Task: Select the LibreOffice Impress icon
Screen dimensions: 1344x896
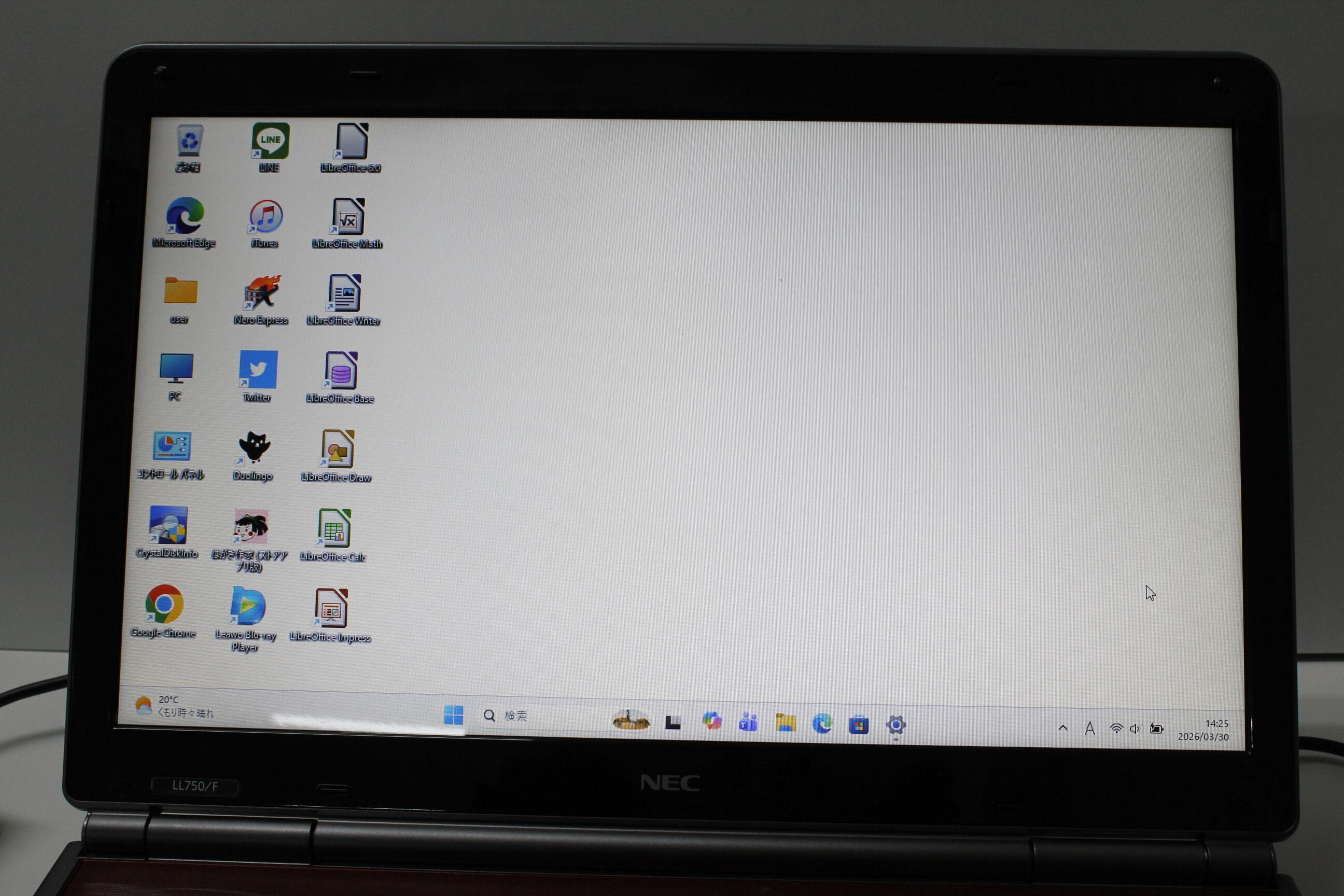Action: (331, 608)
